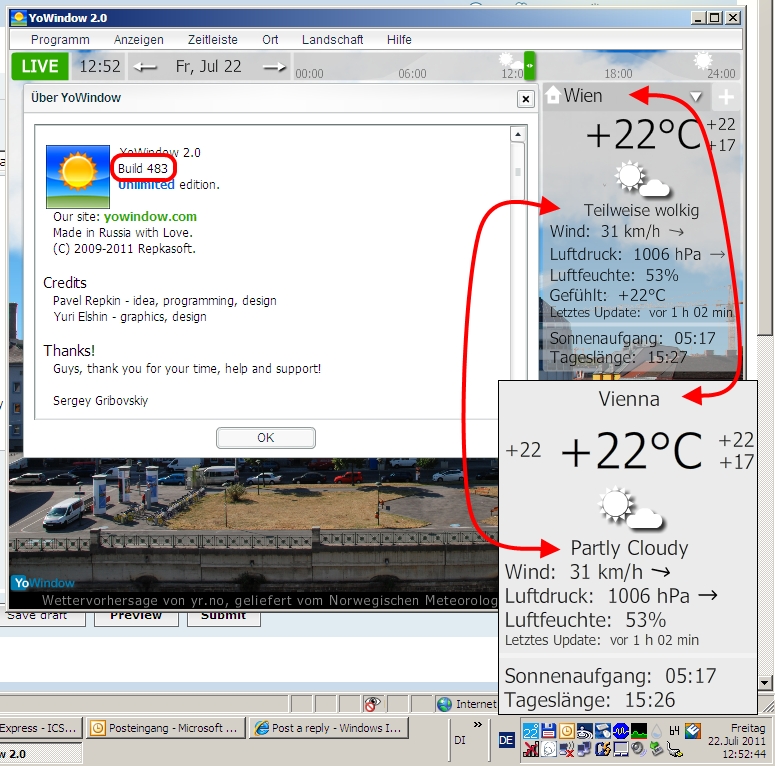Screen dimensions: 775x766
Task: Click the Internet zone status indicator
Action: (x=466, y=704)
